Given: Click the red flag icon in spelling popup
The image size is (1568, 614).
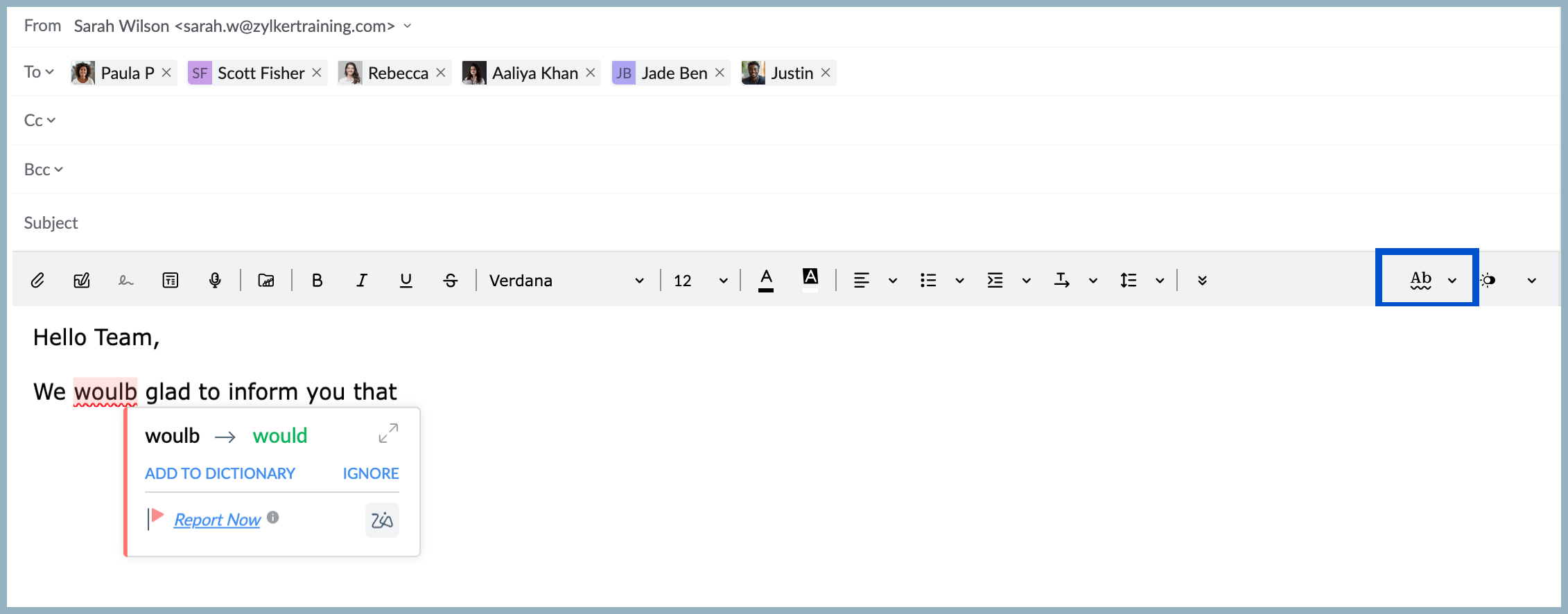Looking at the screenshot, I should coord(156,518).
